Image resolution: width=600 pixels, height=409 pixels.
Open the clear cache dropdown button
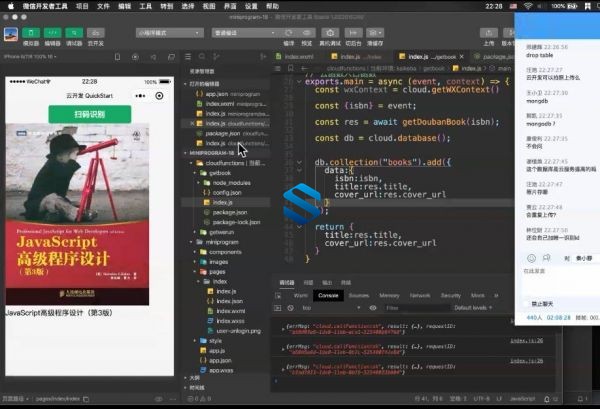pyautogui.click(x=375, y=33)
